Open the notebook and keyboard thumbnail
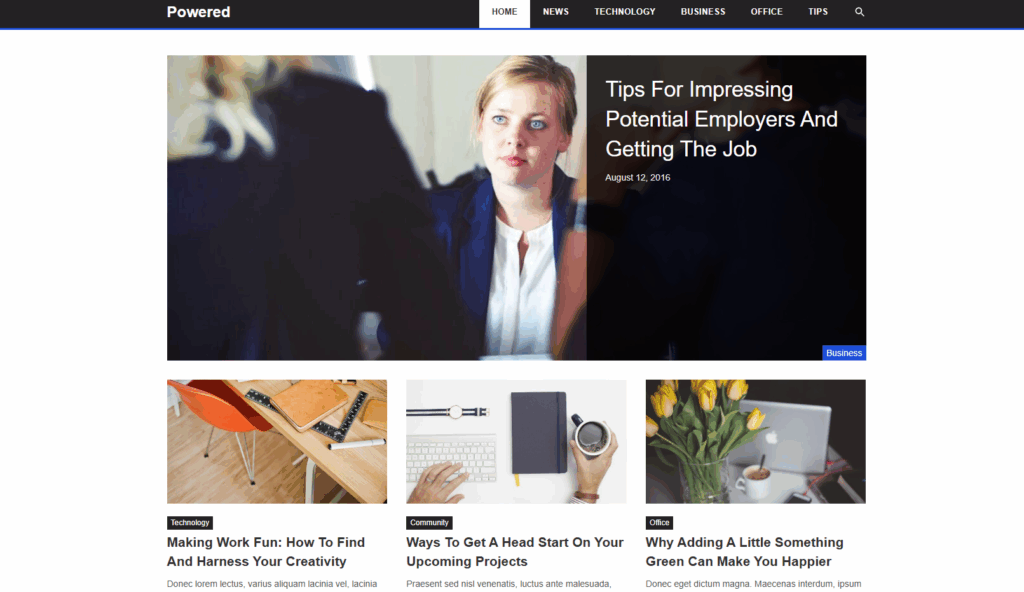 click(x=516, y=442)
